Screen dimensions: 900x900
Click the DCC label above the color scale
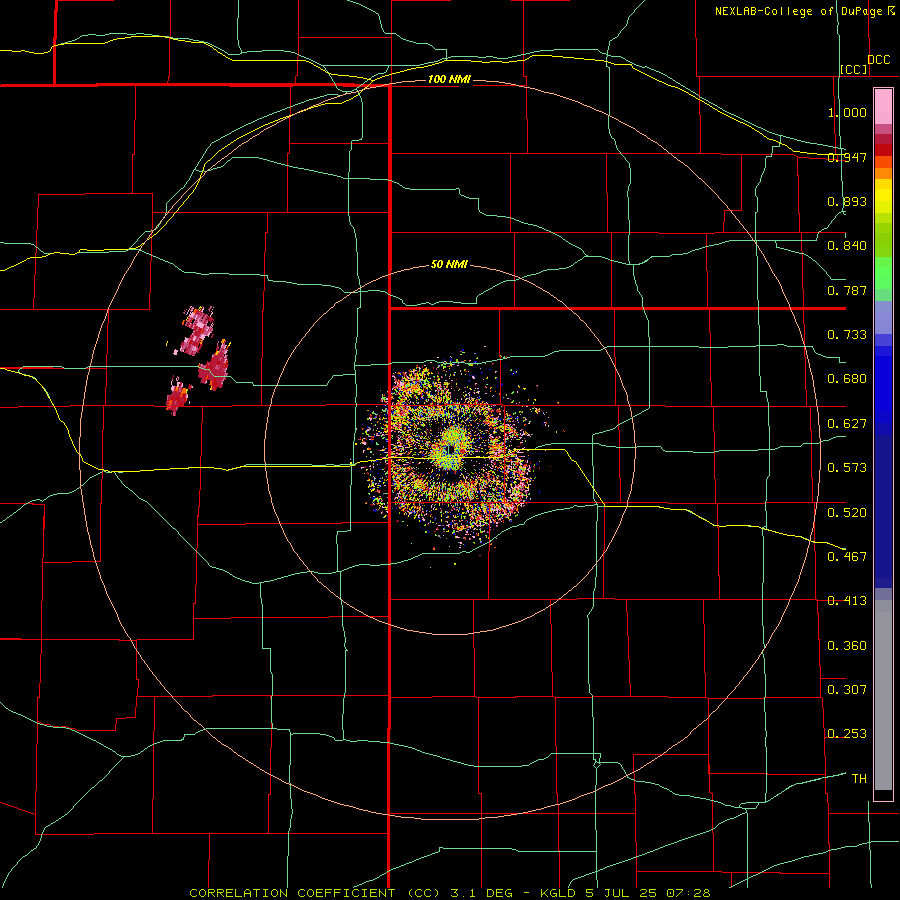click(x=879, y=60)
